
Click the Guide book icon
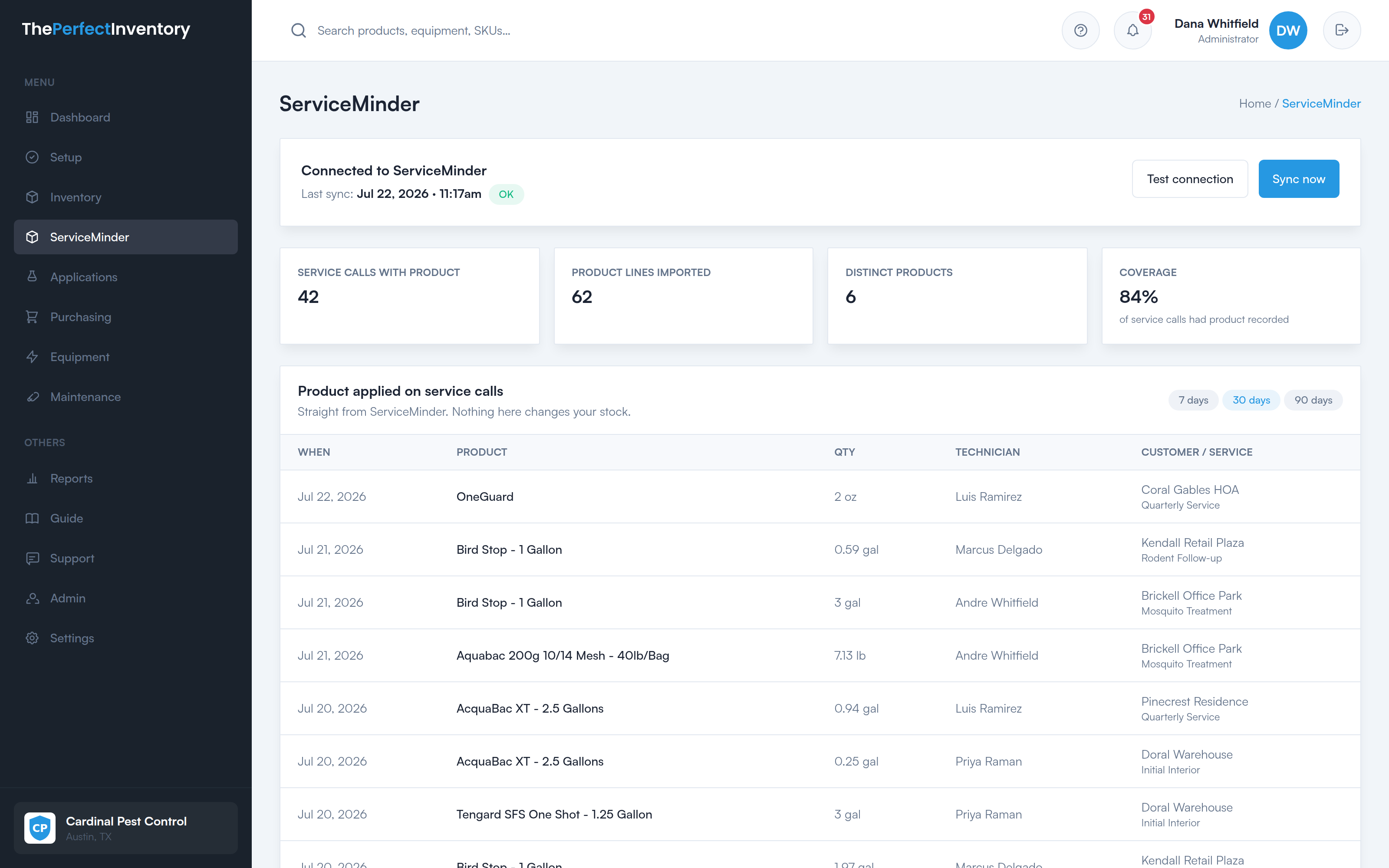tap(32, 518)
